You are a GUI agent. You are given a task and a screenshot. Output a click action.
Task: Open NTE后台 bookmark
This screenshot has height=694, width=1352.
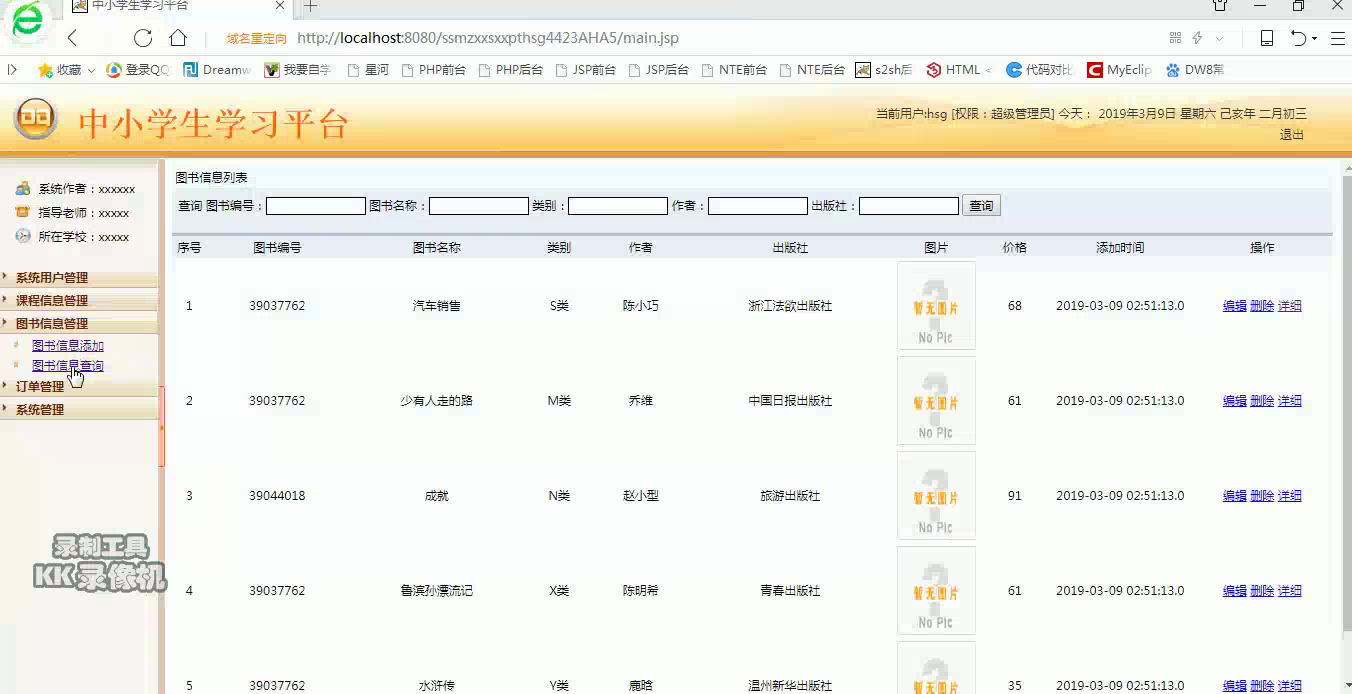(x=812, y=70)
